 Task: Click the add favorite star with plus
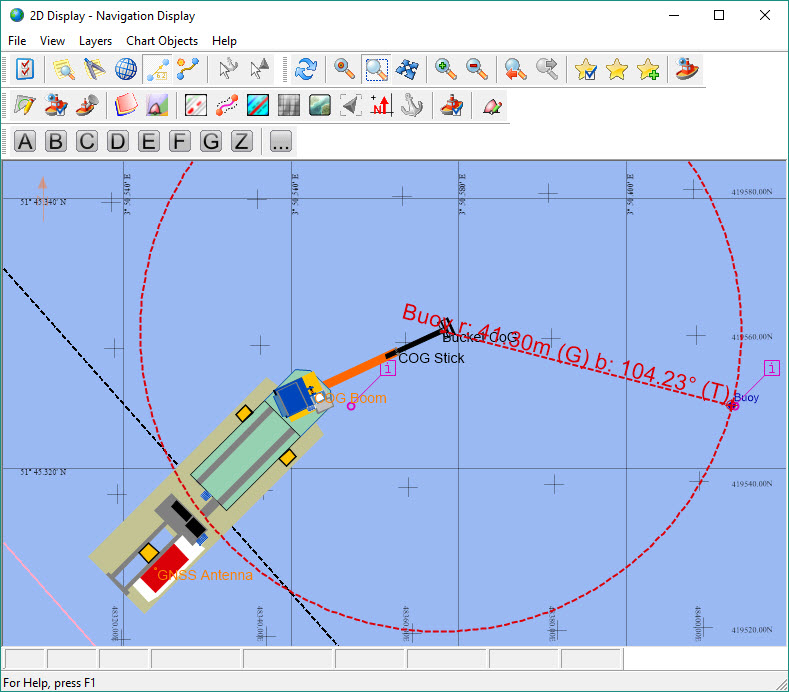point(648,69)
